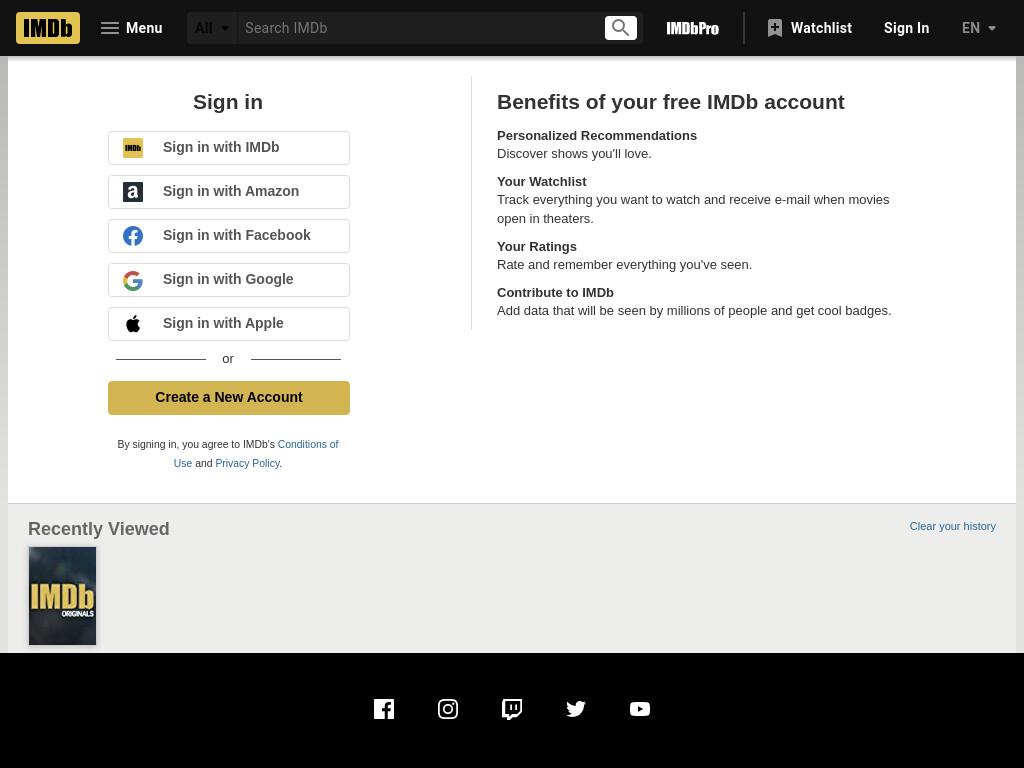Open IMDbPro from the header
The image size is (1024, 768).
pos(692,28)
